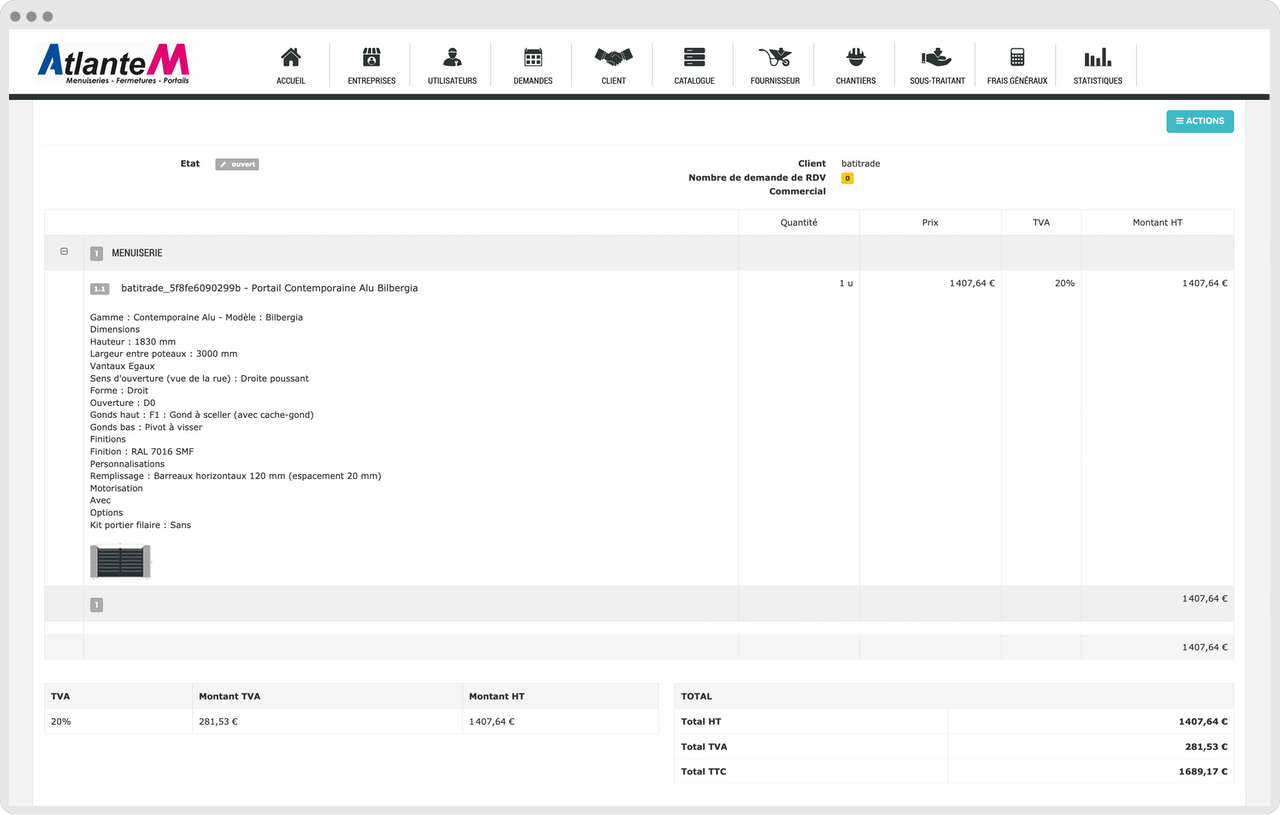This screenshot has height=815, width=1280.
Task: Open the Fournisseur section
Action: (x=774, y=64)
